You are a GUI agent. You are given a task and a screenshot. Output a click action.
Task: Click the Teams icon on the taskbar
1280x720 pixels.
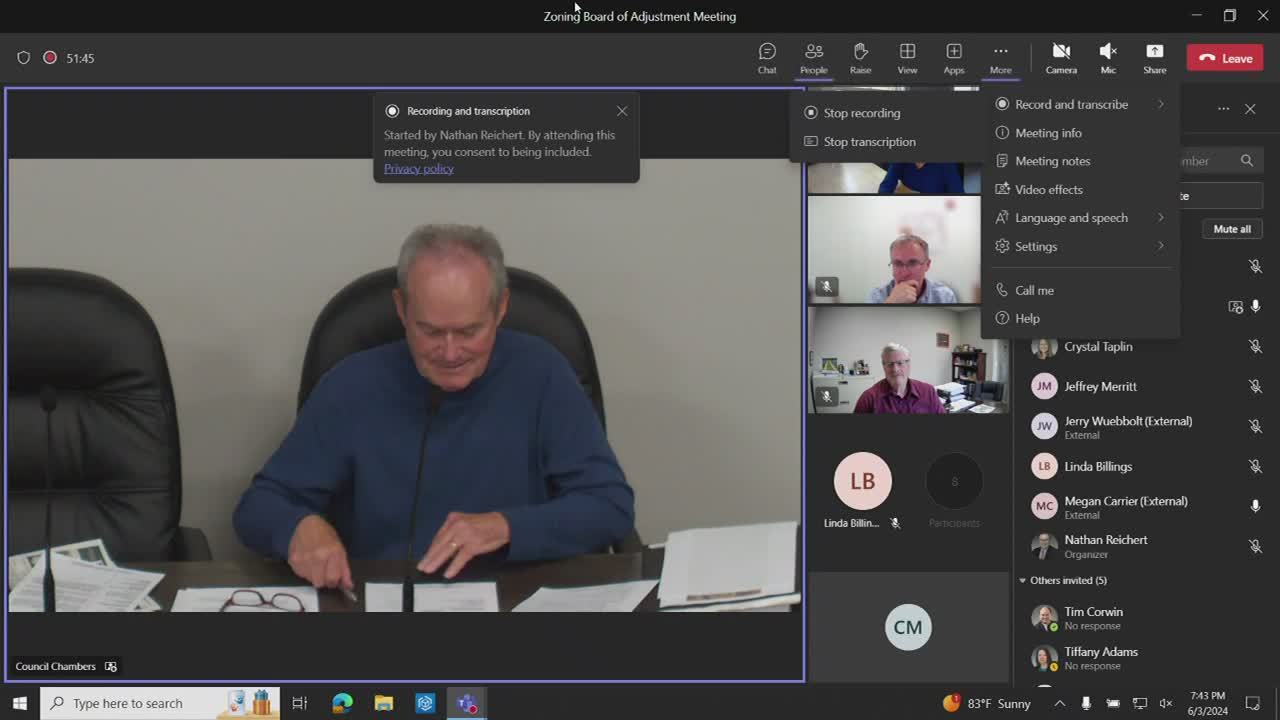click(x=467, y=703)
